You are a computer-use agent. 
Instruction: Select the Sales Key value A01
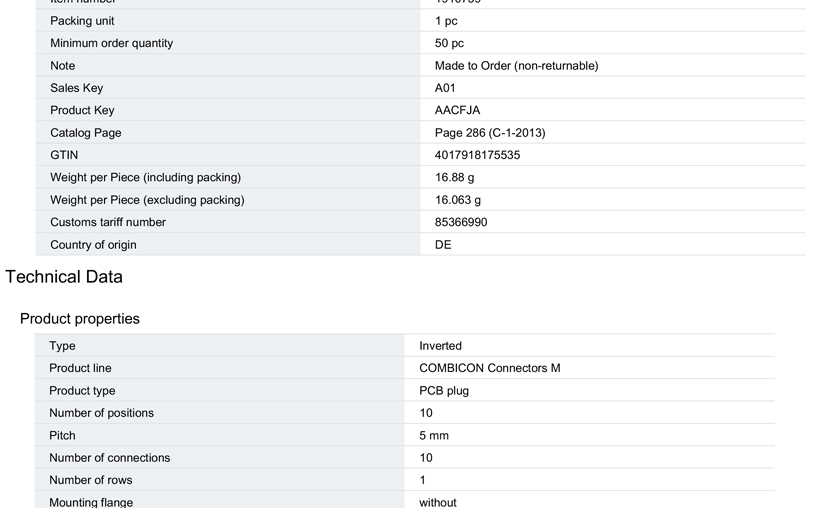pos(445,88)
